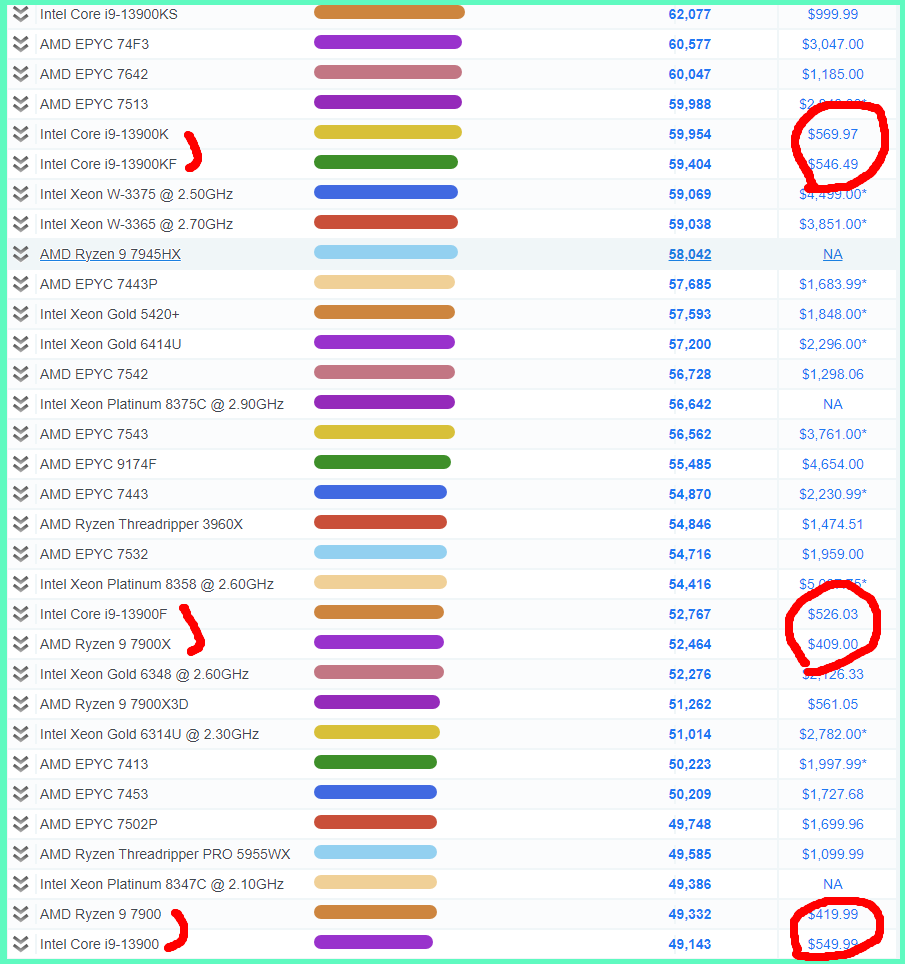Select Intel Xeon Gold 6348 @ 2.60GHz name
The height and width of the screenshot is (964, 905).
pyautogui.click(x=144, y=674)
